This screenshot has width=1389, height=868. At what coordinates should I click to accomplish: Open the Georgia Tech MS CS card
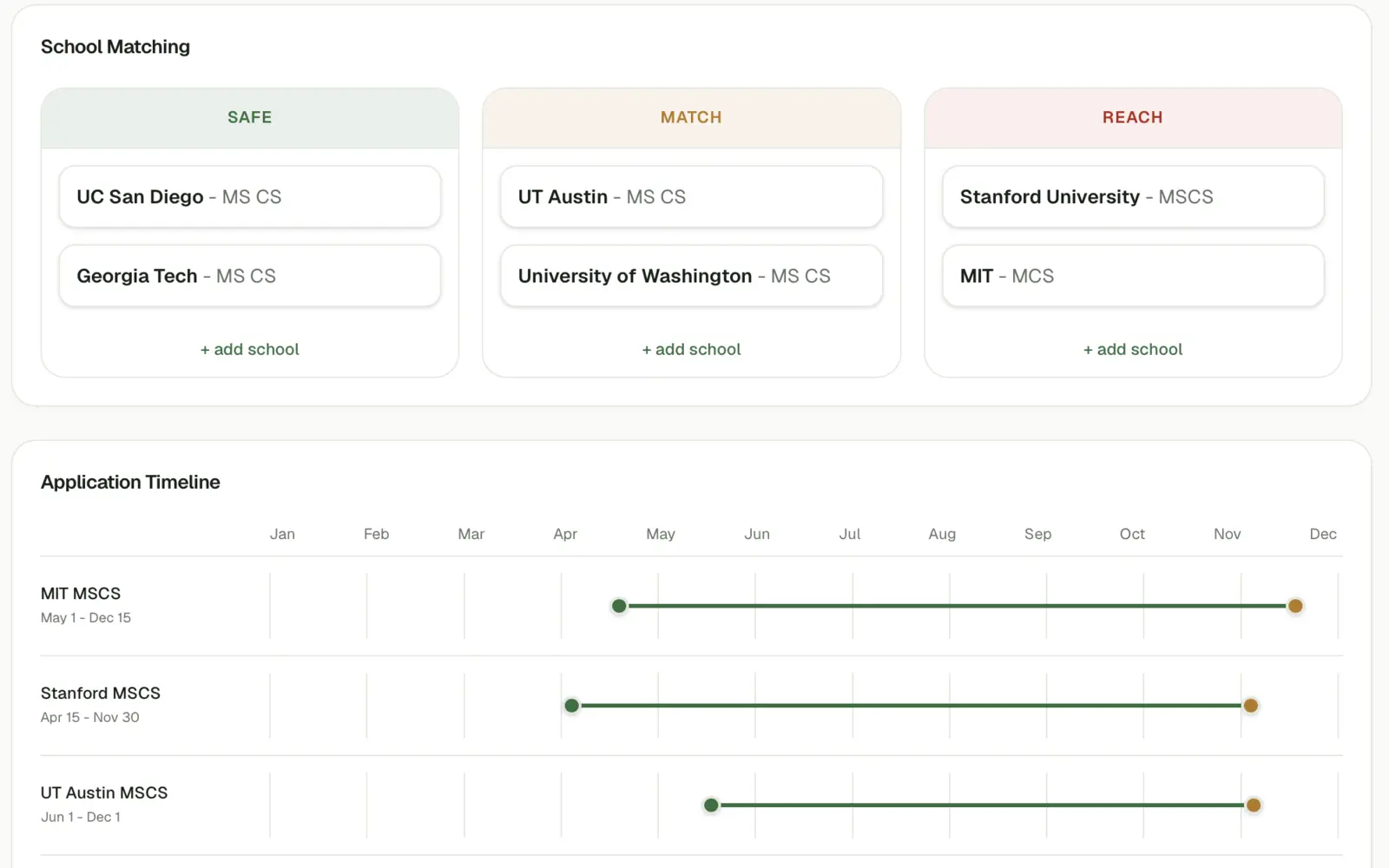[250, 276]
